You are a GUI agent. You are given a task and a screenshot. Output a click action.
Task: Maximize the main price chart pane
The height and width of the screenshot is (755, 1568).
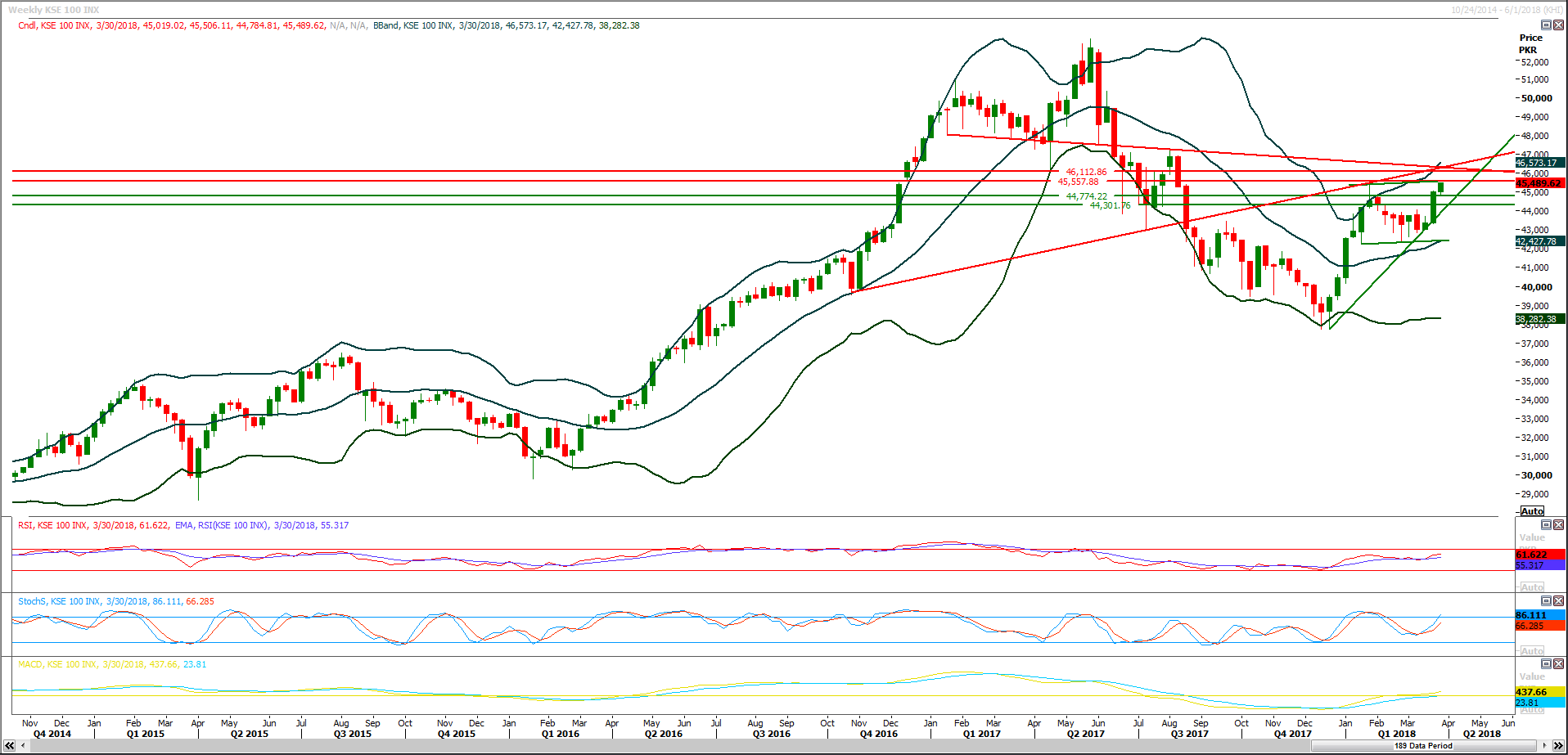(1546, 25)
